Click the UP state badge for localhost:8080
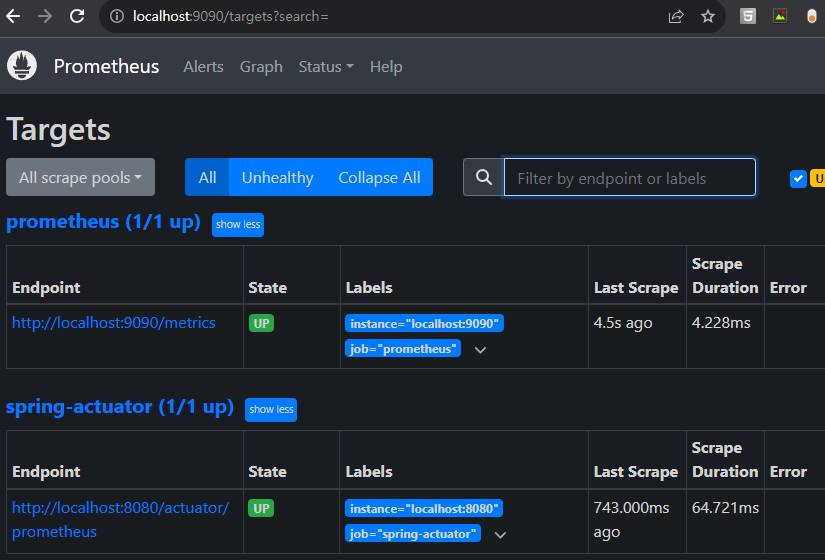Screen dimensions: 825x560 pos(261,508)
